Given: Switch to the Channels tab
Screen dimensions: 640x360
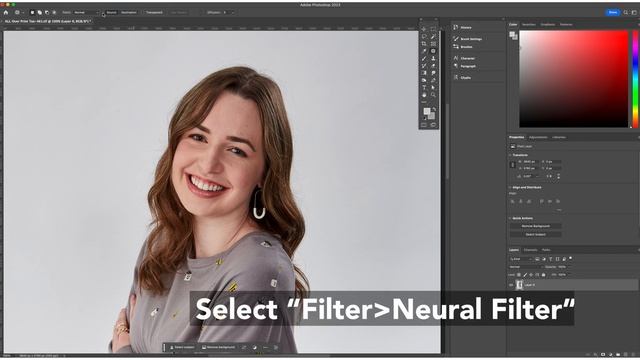Looking at the screenshot, I should click(531, 250).
